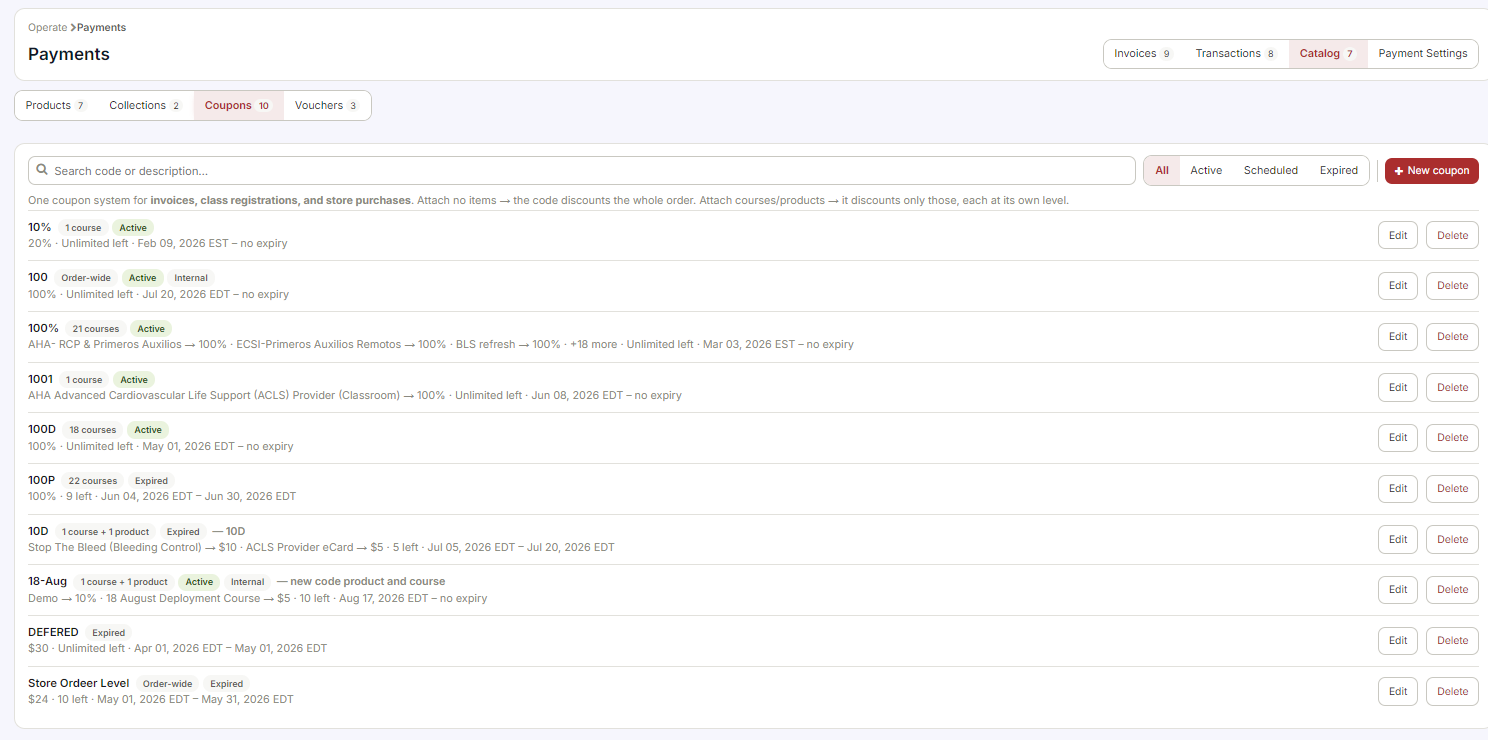
Task: Click the Payments page heading
Action: coord(69,54)
